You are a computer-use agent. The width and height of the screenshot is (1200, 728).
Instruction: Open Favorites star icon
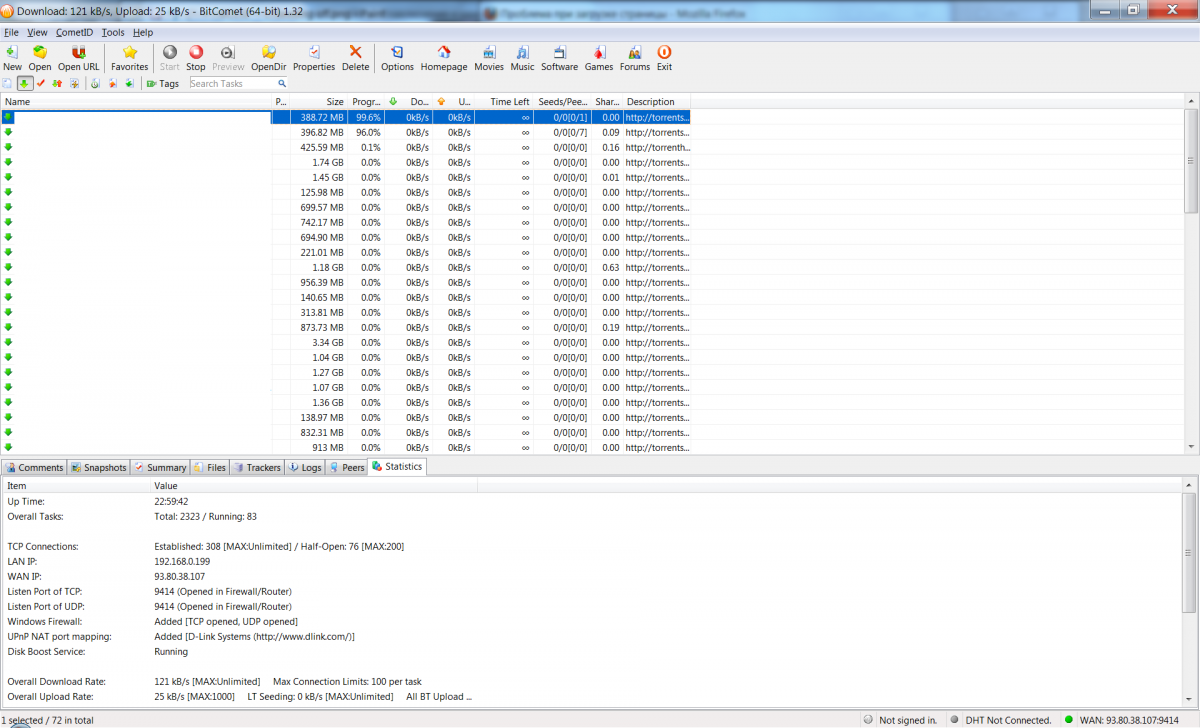click(130, 58)
